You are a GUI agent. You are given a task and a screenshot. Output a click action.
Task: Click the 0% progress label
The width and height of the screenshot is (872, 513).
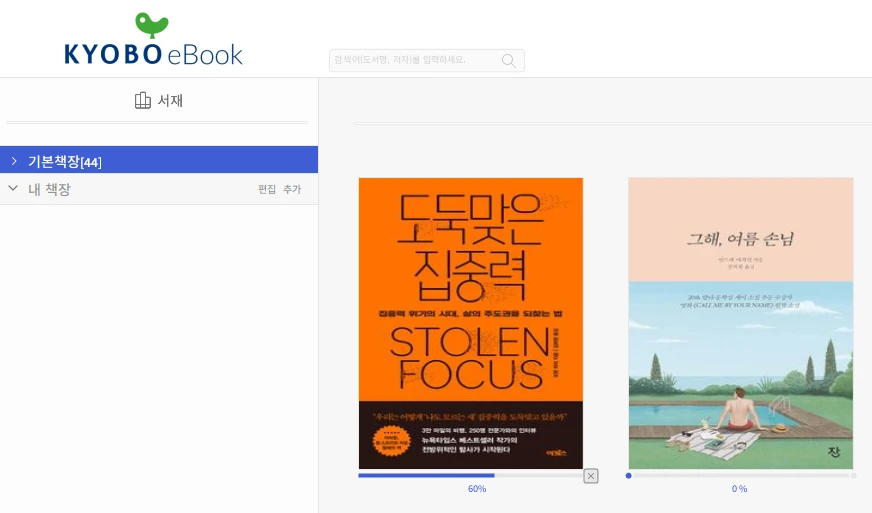[x=739, y=489]
